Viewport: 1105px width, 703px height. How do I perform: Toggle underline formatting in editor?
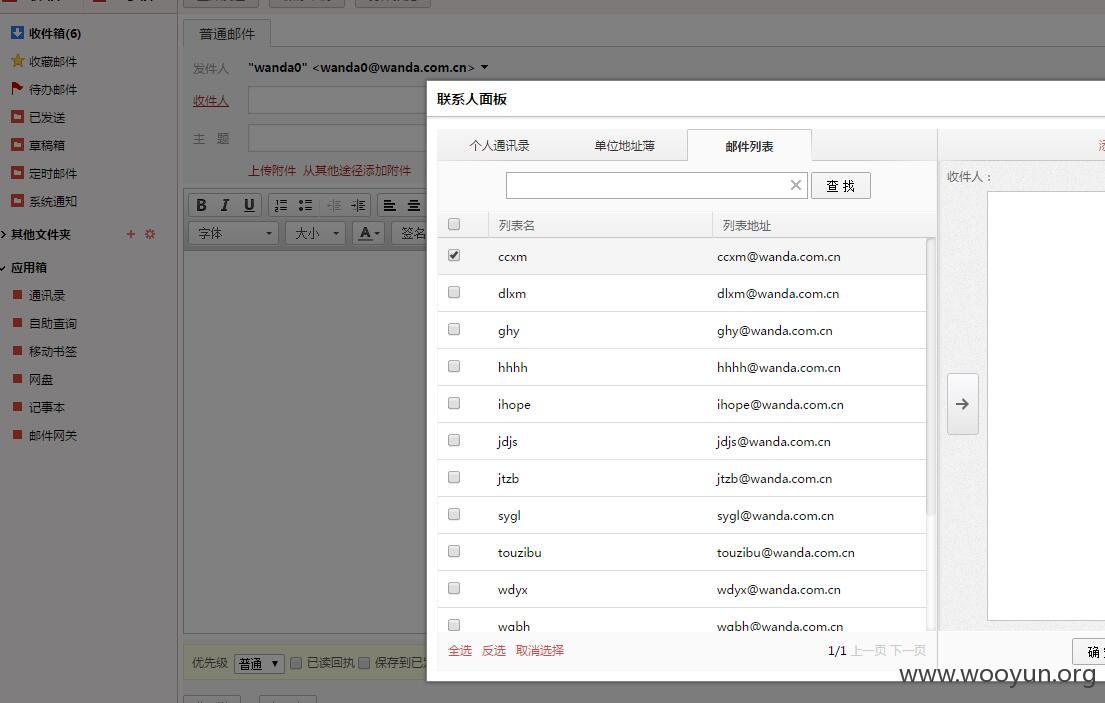[249, 205]
